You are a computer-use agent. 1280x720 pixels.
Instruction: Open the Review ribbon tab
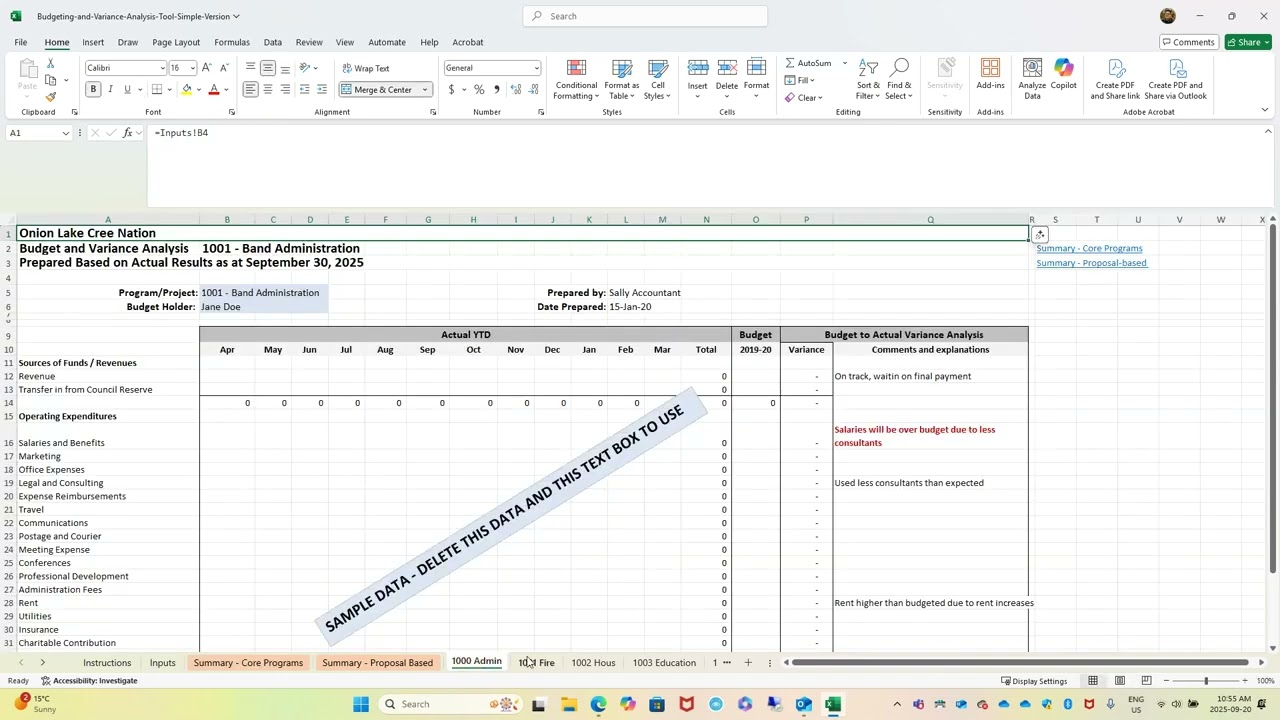[309, 42]
